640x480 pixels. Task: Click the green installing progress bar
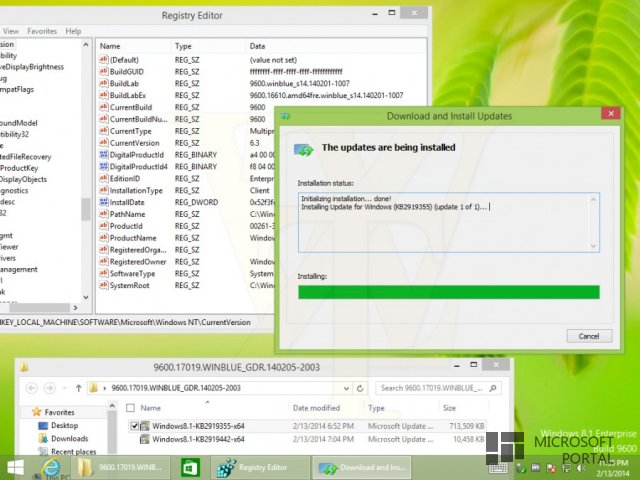449,292
